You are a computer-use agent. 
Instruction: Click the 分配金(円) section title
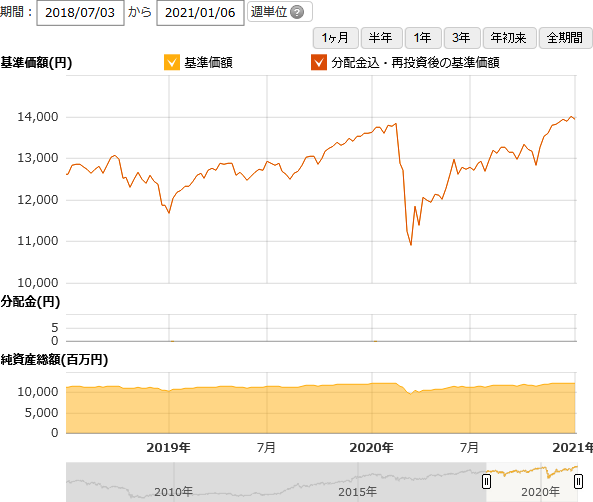30,302
